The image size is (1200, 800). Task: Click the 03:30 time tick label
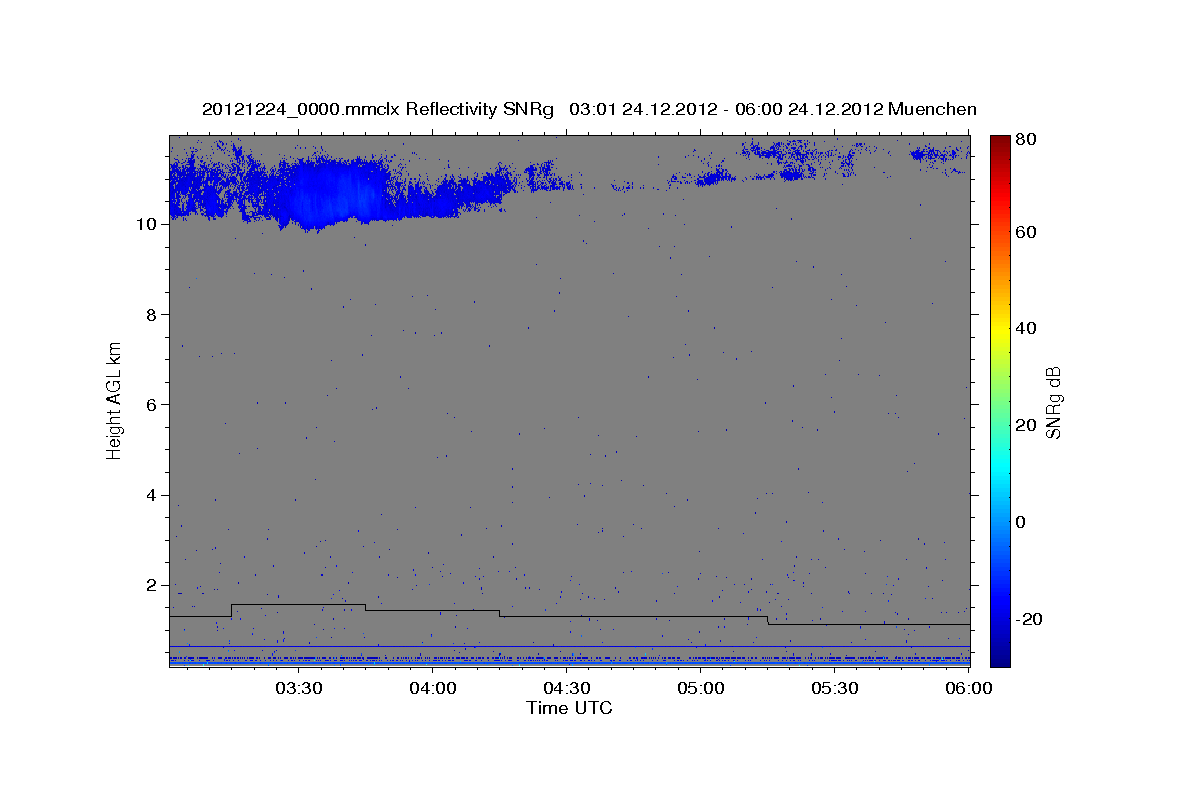click(298, 689)
